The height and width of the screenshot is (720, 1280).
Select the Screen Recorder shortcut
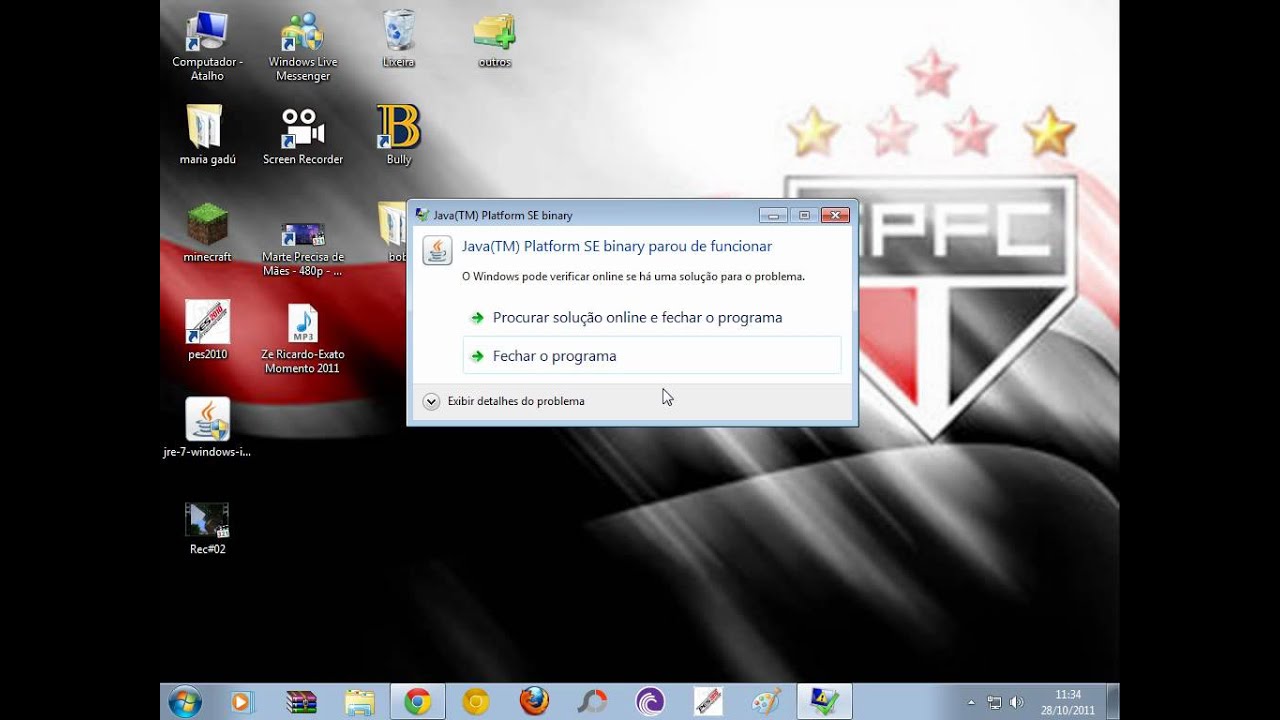tap(302, 135)
